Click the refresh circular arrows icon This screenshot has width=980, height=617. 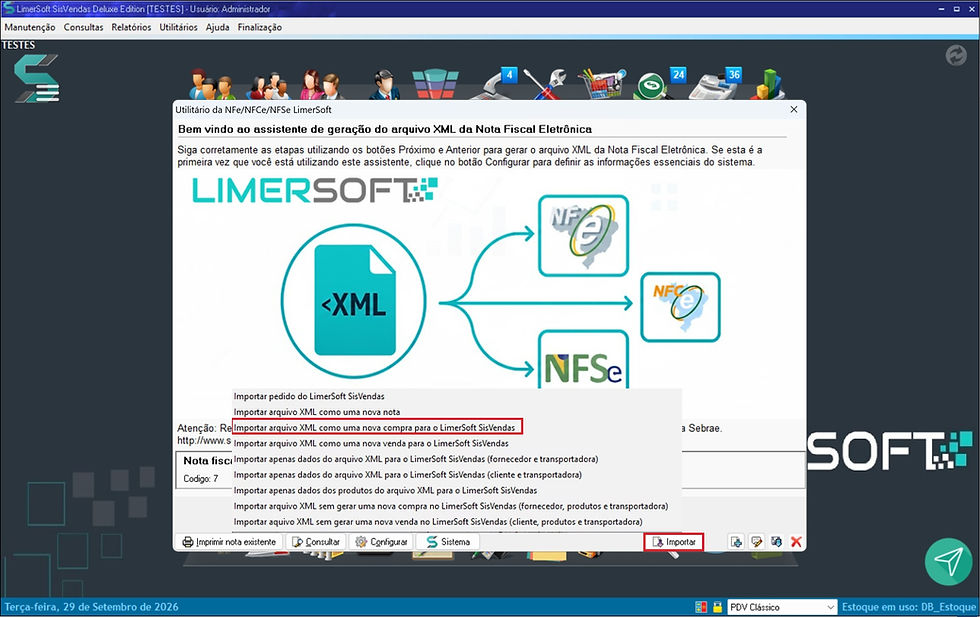coord(956,56)
